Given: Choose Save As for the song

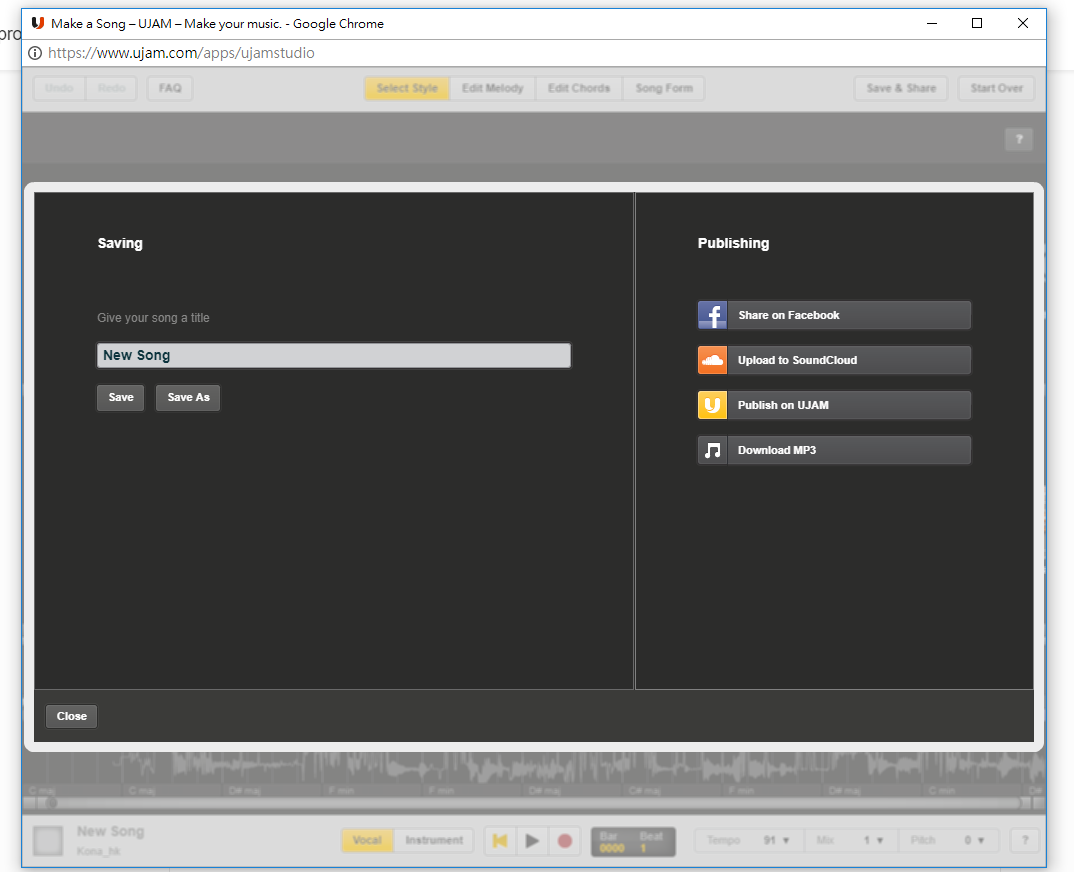Looking at the screenshot, I should point(188,397).
